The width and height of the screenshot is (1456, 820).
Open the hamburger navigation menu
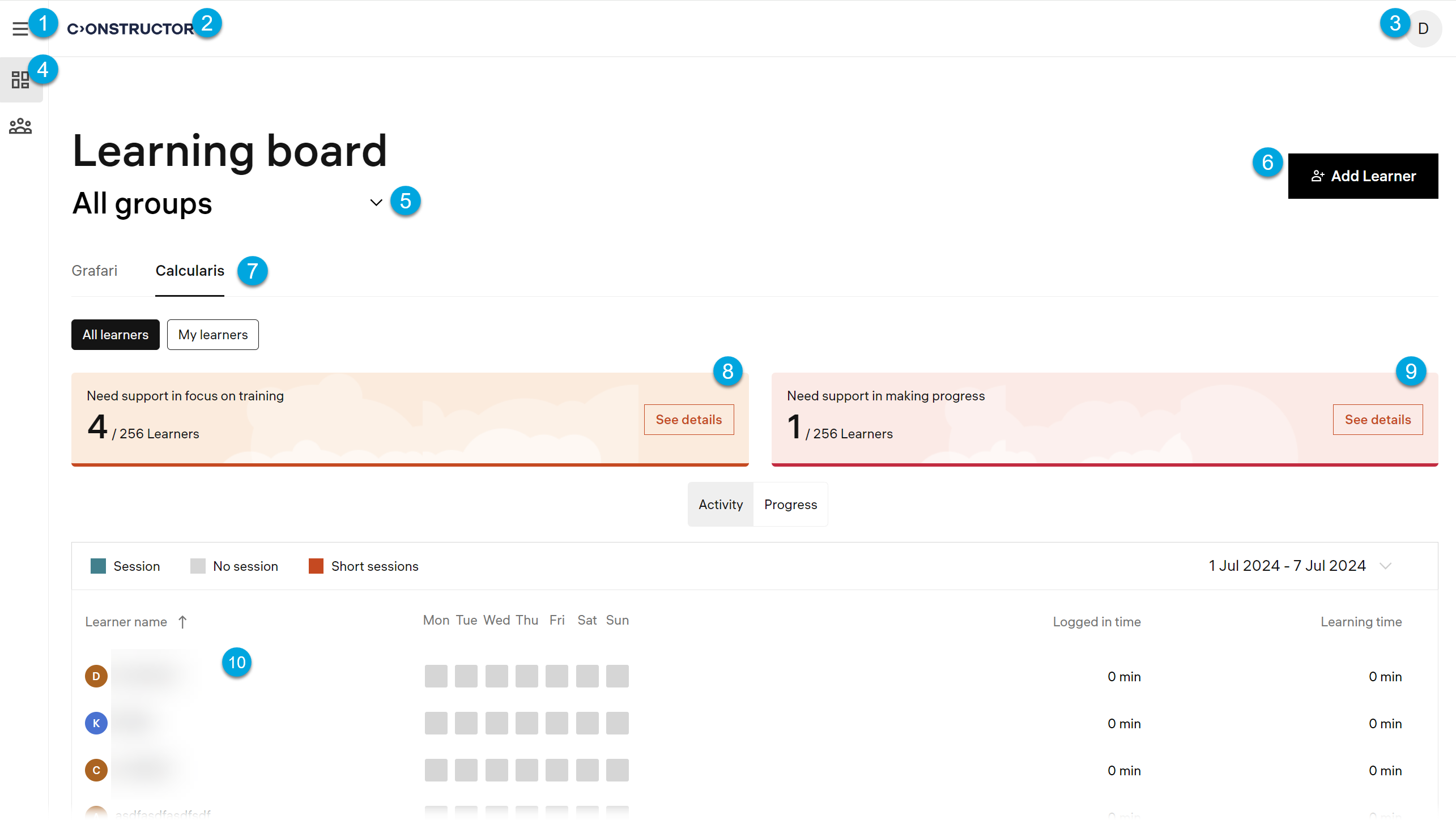[20, 29]
